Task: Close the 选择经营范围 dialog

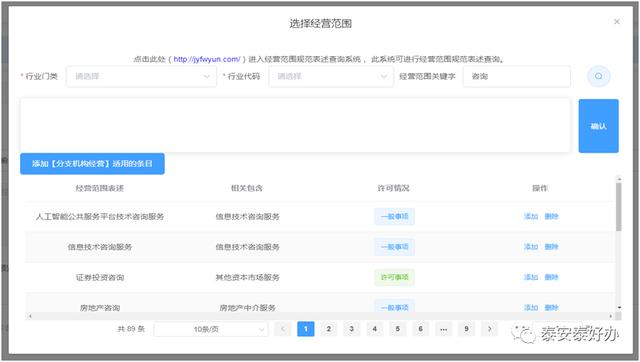Action: pyautogui.click(x=617, y=22)
